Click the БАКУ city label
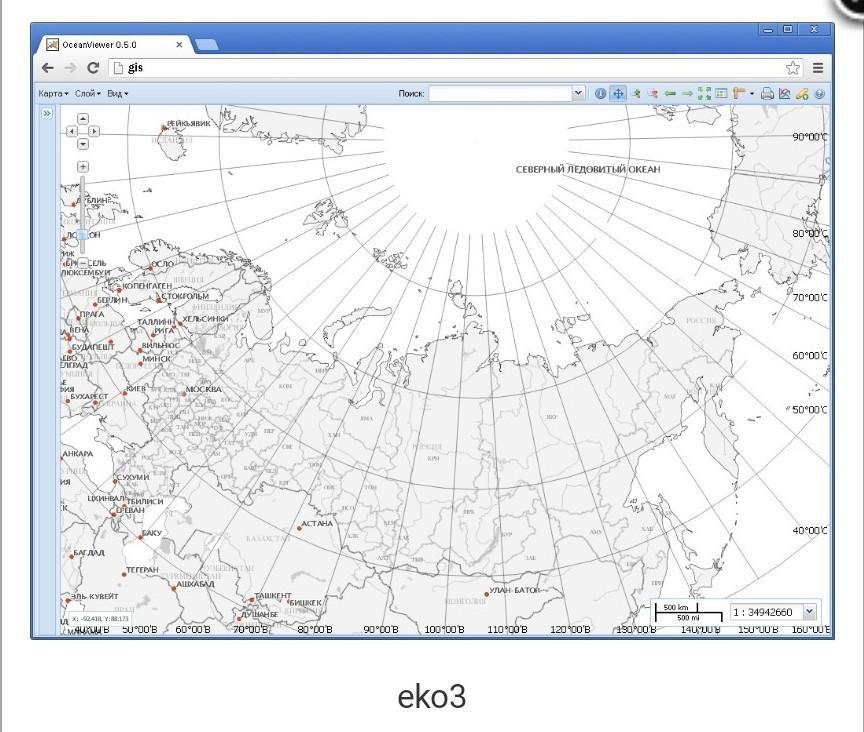The image size is (864, 732). pos(152,533)
